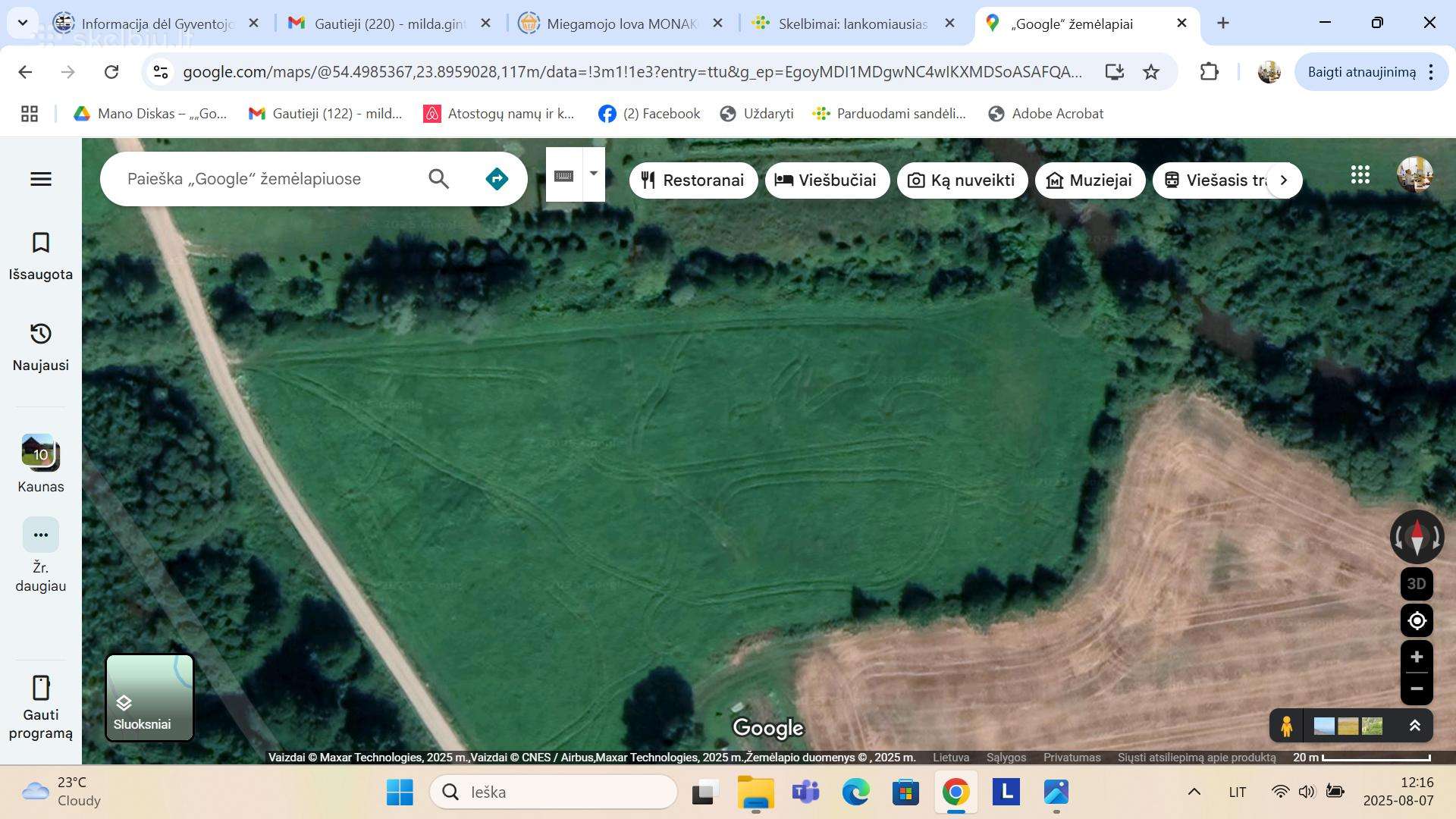Viewport: 1456px width, 819px height.
Task: Zoom in with the plus button
Action: [x=1417, y=657]
